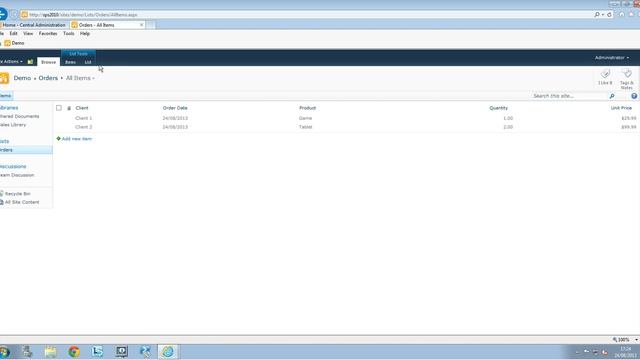640x360 pixels.
Task: Open All Site Content icon link
Action: 2,202
